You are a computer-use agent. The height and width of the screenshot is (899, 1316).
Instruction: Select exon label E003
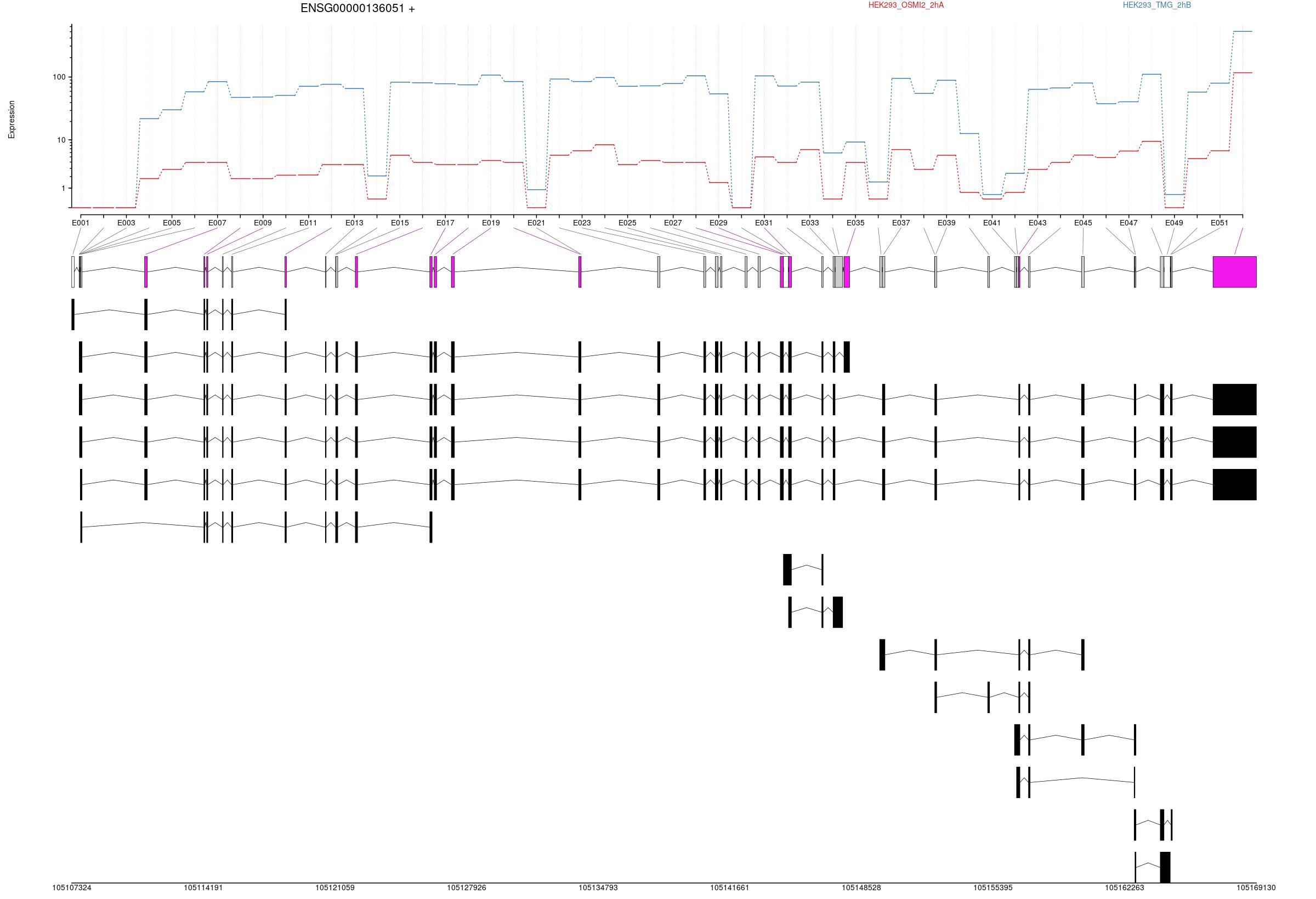pyautogui.click(x=126, y=223)
